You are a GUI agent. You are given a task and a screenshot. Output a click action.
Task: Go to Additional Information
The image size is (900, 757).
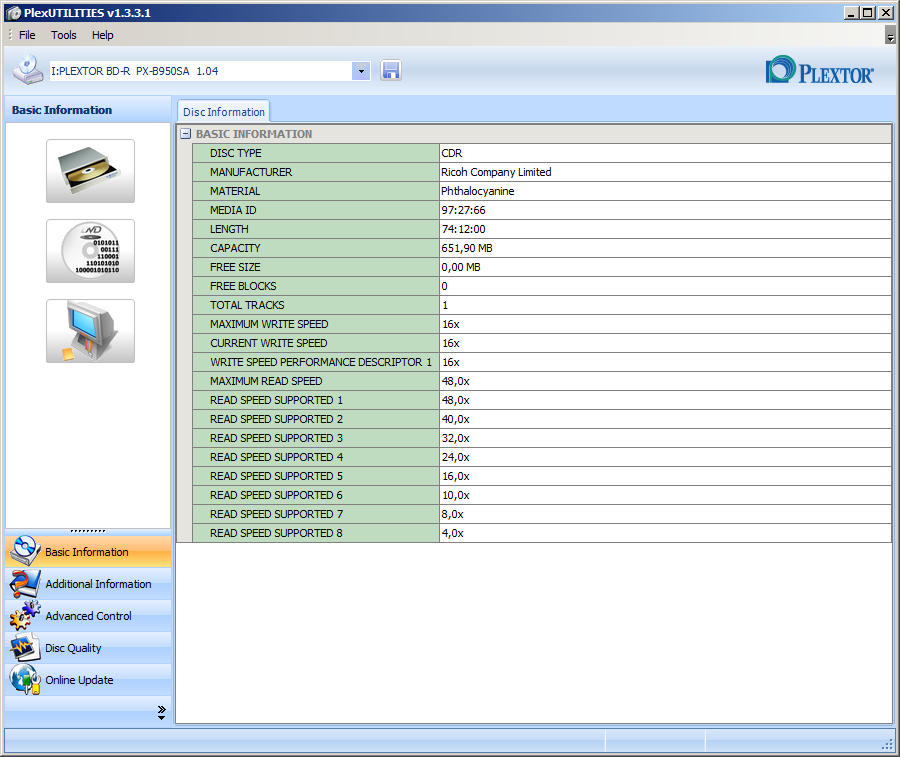(88, 584)
